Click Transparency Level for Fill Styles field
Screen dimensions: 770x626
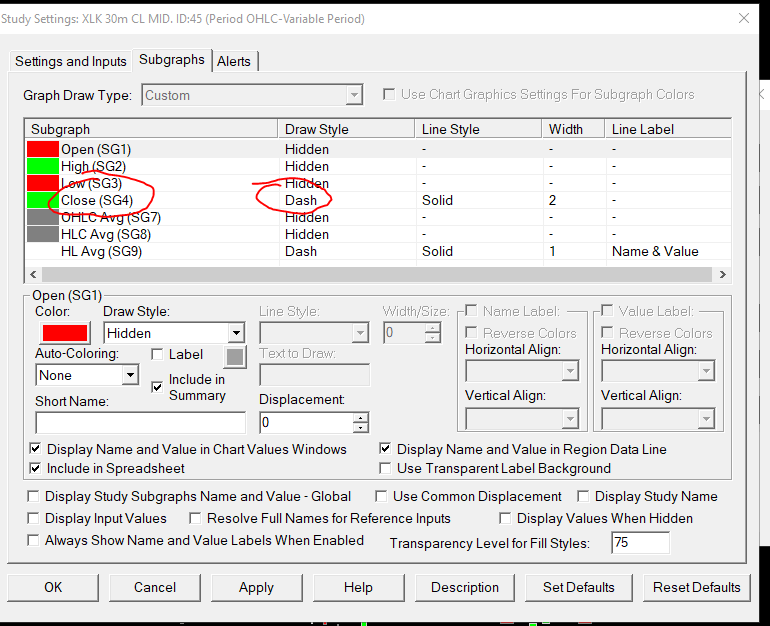(x=640, y=543)
